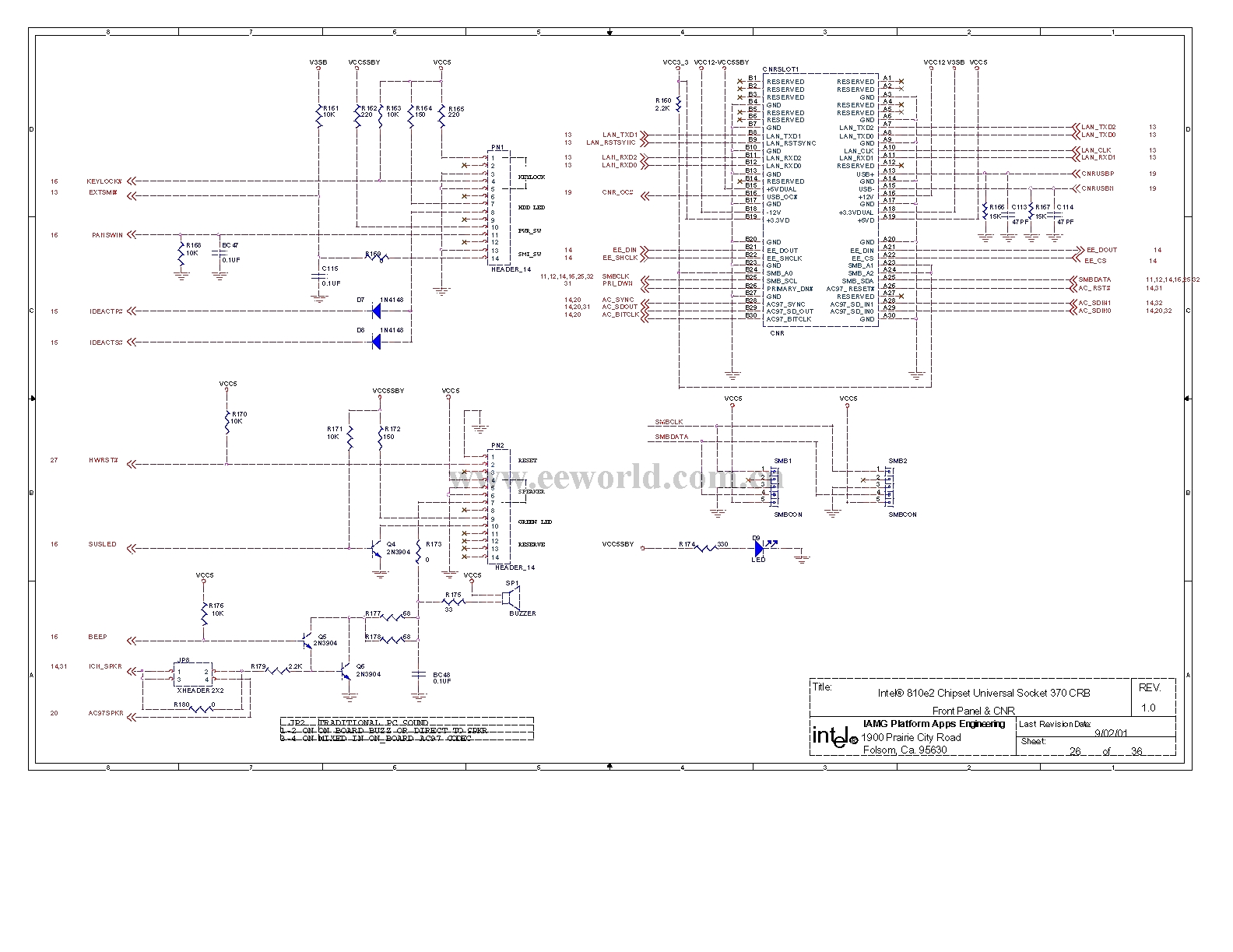Viewport: 1233px width, 952px height.
Task: Click the BEEP signal label
Action: click(x=97, y=637)
